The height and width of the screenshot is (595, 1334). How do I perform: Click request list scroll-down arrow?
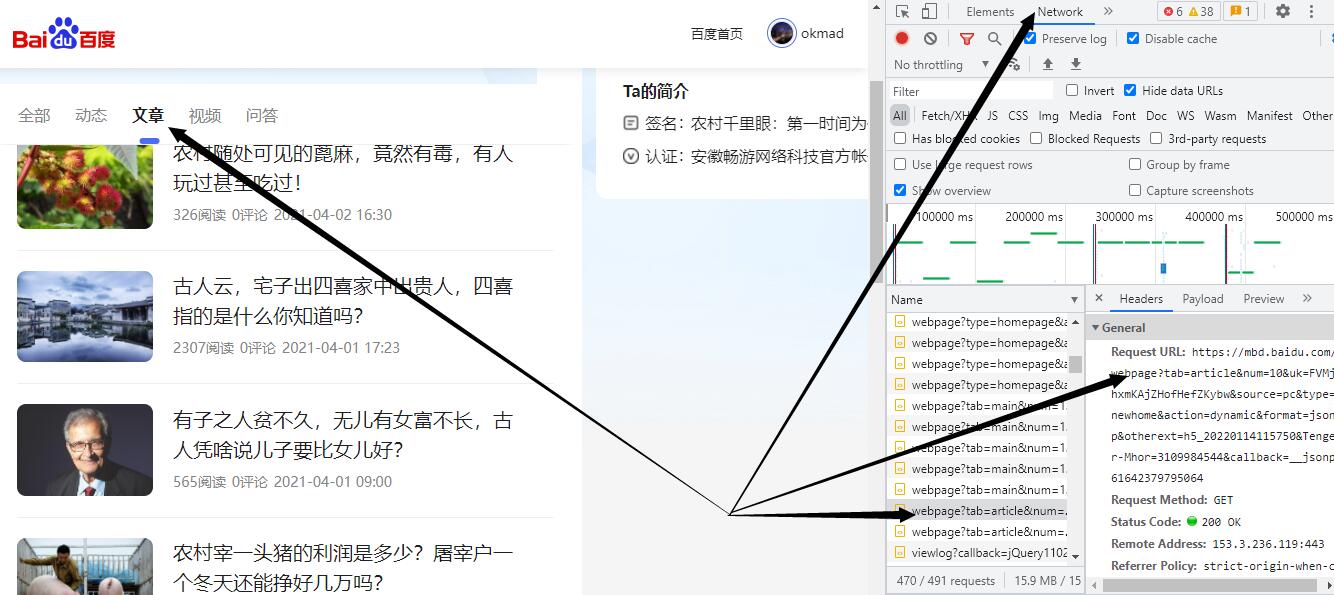pyautogui.click(x=1076, y=556)
